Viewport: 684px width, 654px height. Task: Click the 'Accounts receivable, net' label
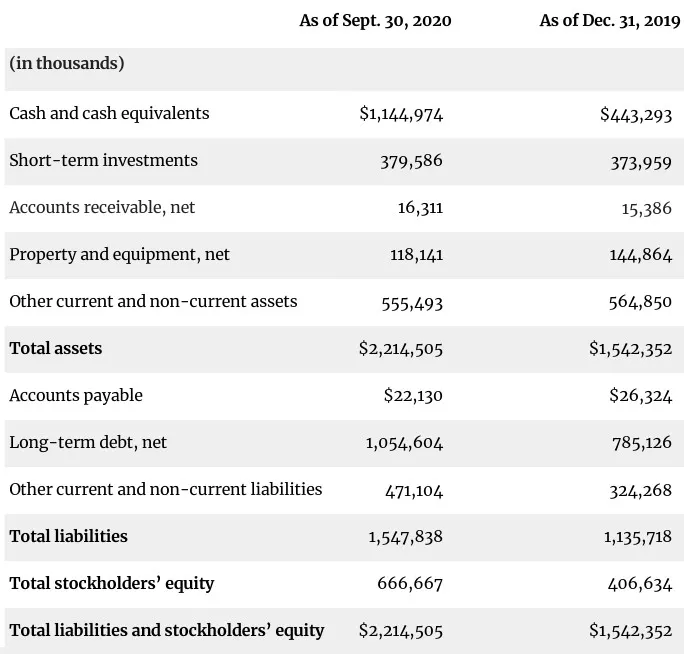click(x=102, y=208)
